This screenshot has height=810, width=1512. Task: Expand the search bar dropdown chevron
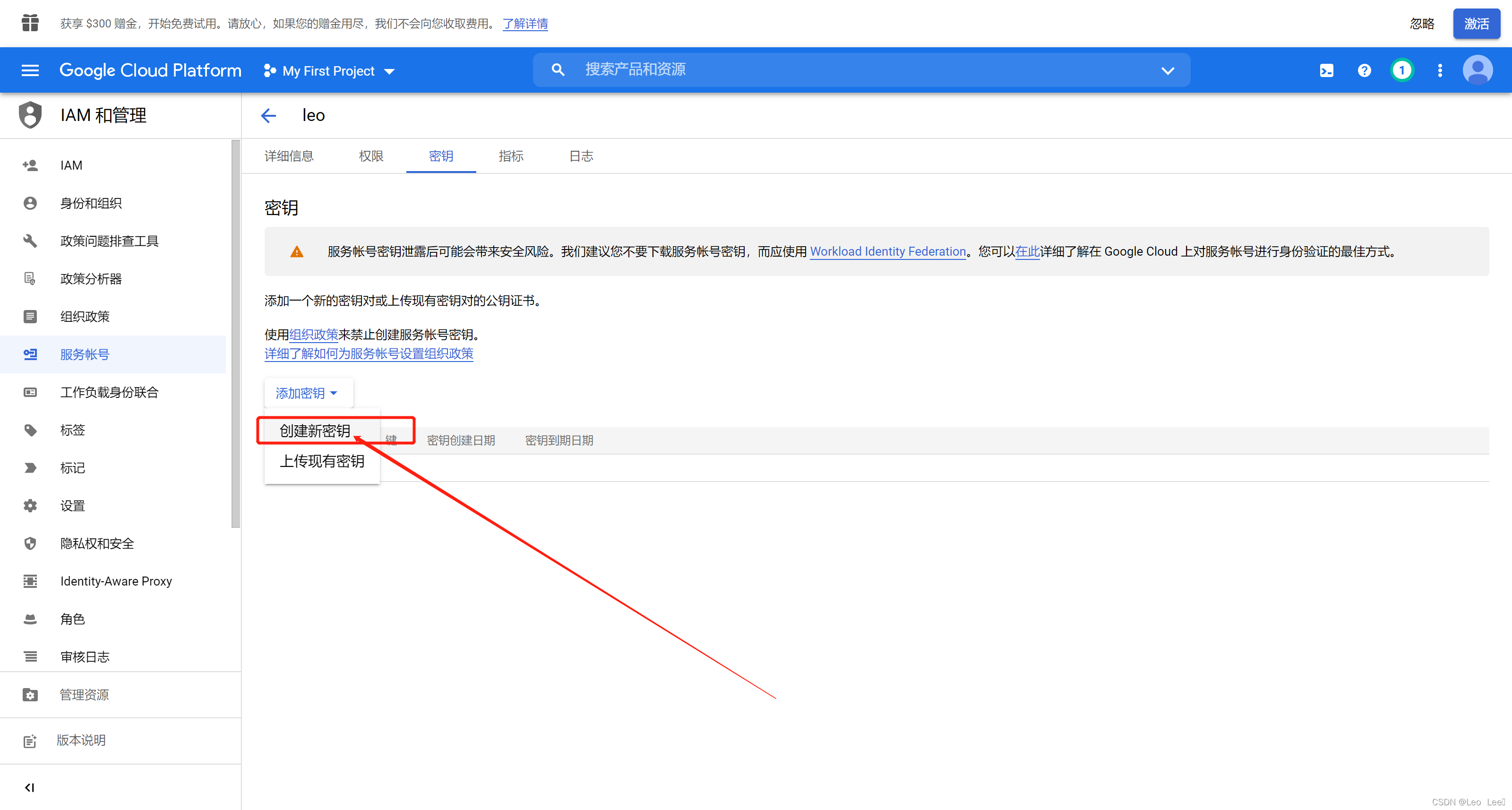[x=1168, y=70]
